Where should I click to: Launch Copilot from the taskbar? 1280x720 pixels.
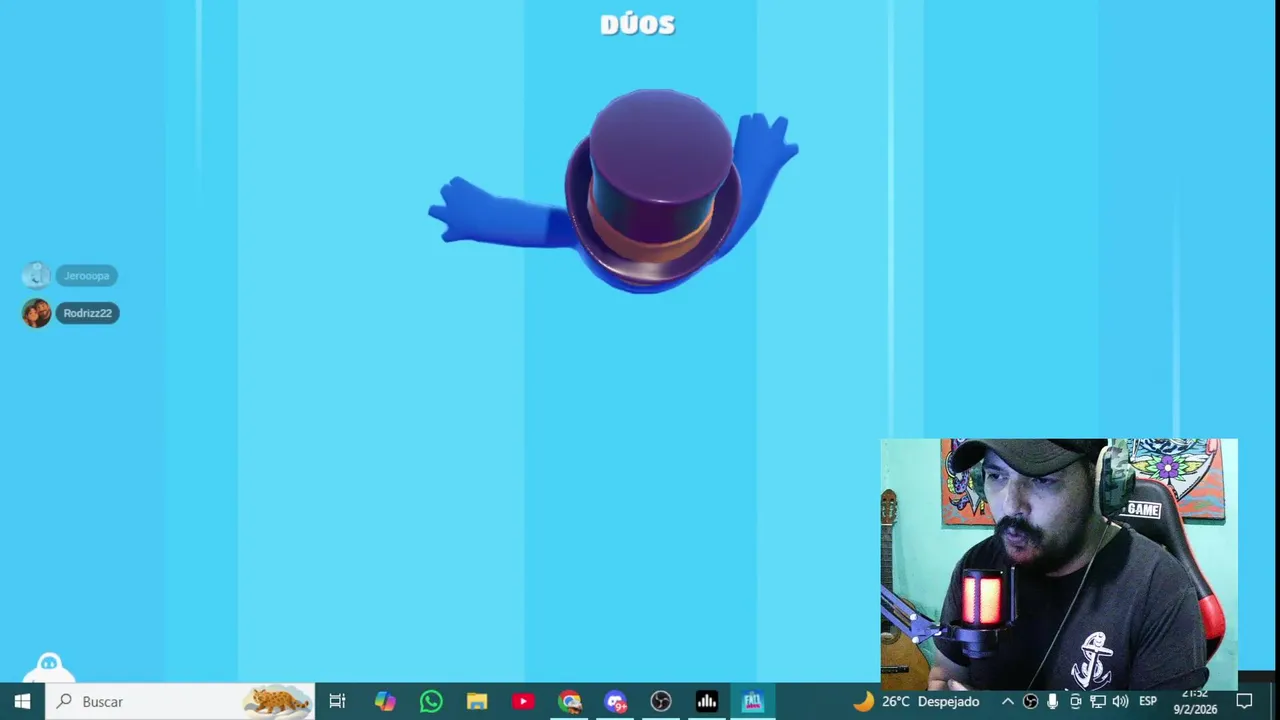(x=385, y=701)
